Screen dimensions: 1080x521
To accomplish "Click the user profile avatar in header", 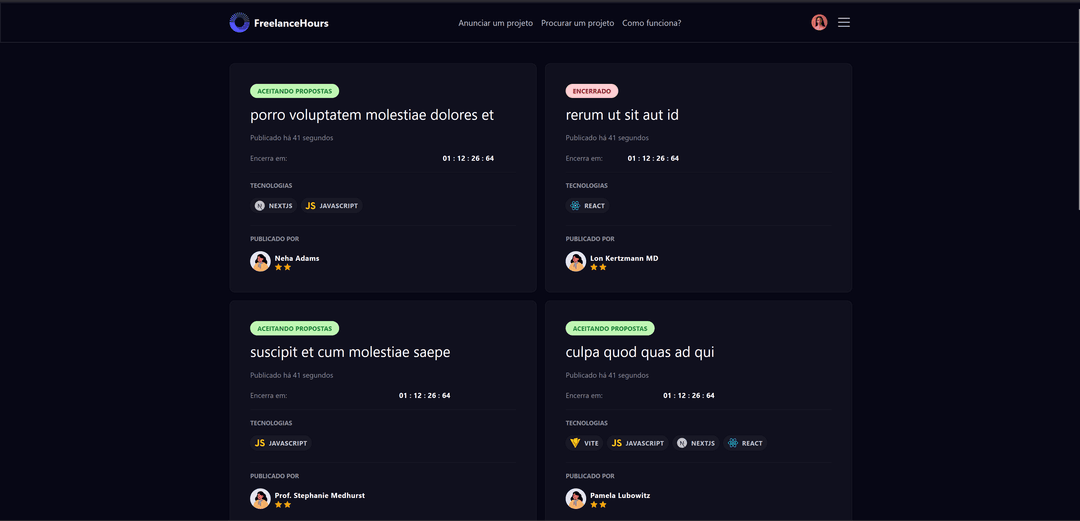I will (819, 22).
